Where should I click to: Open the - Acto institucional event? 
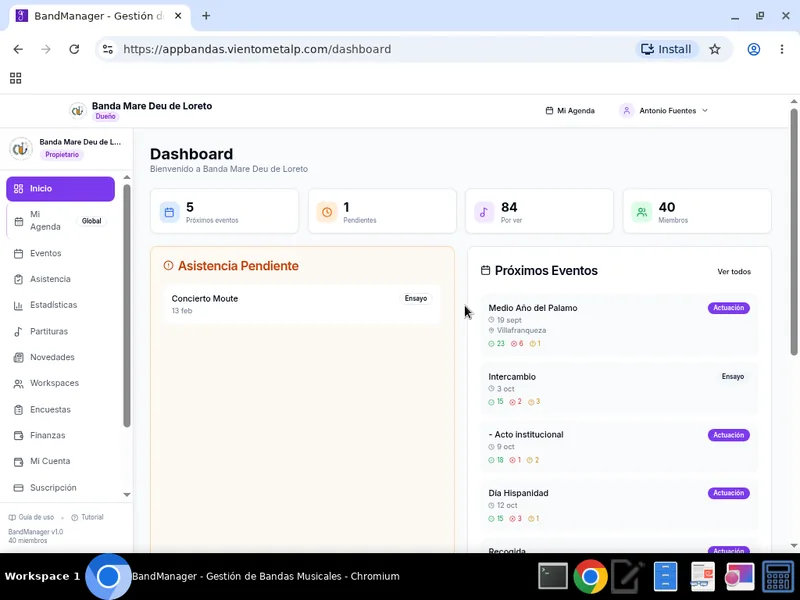[x=619, y=446]
